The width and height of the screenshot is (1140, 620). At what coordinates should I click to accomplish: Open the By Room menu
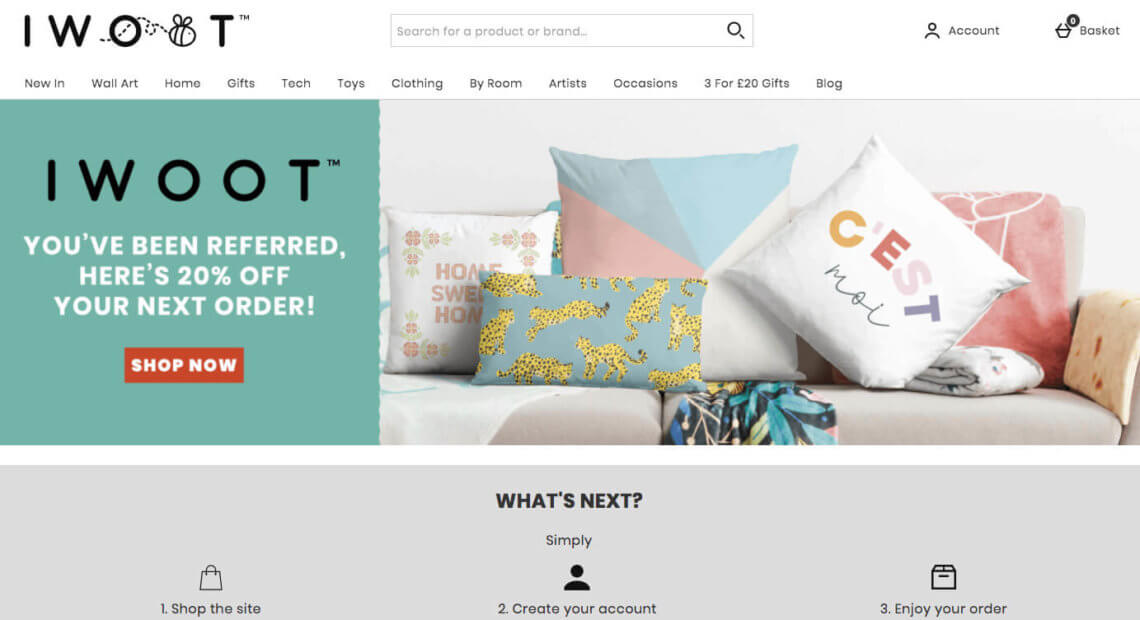[496, 84]
